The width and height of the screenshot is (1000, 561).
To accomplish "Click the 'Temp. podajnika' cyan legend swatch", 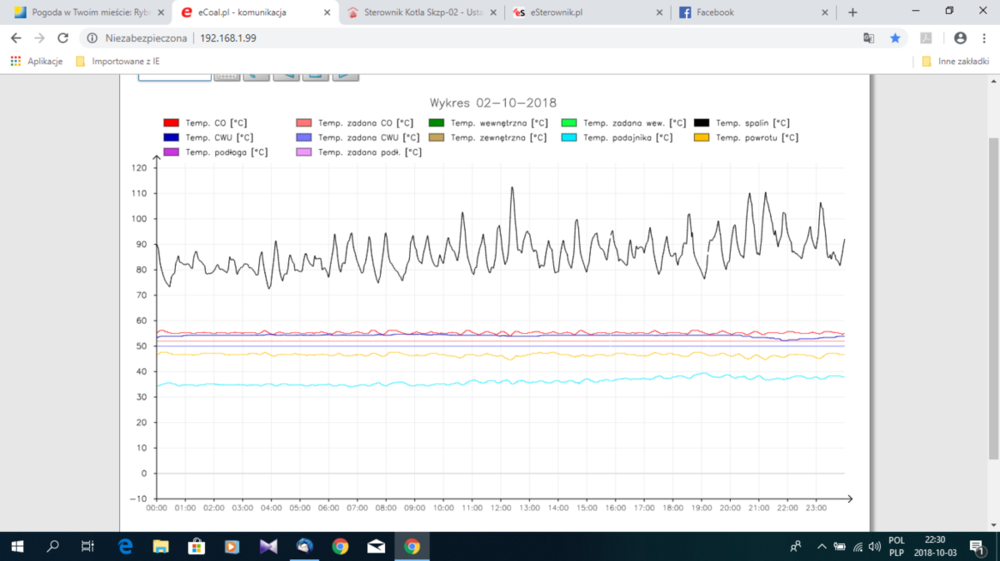I will click(569, 138).
